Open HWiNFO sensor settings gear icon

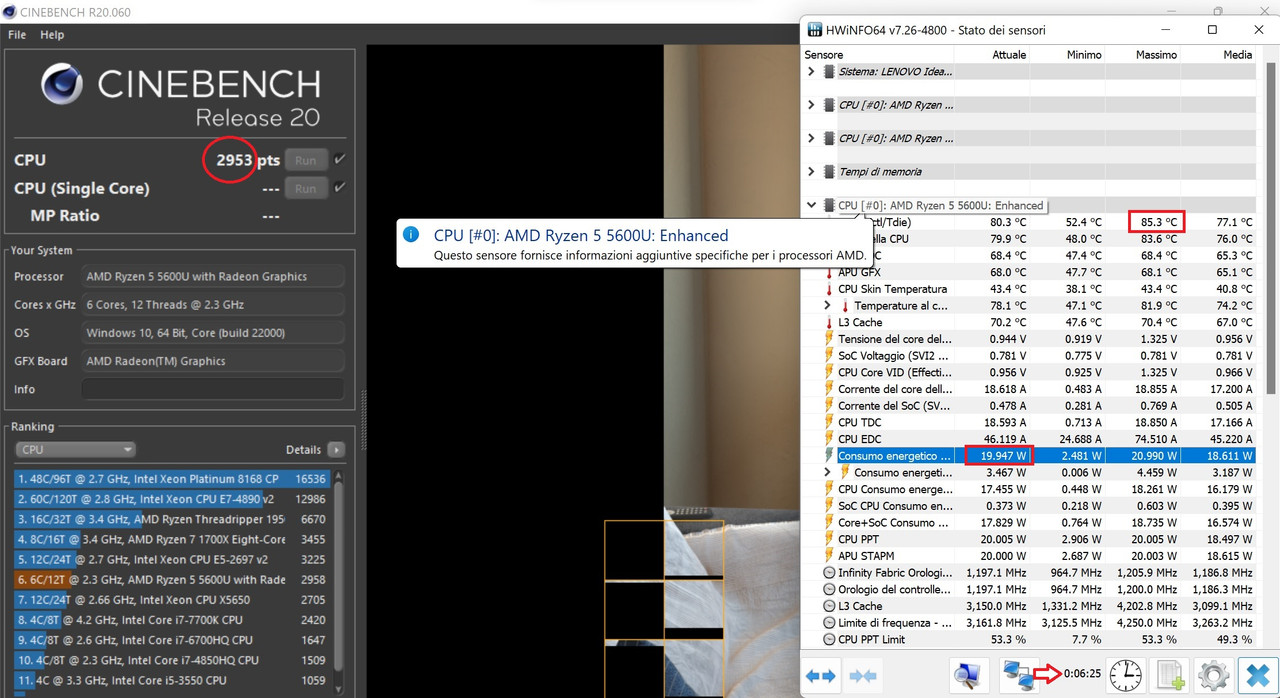(x=1214, y=675)
